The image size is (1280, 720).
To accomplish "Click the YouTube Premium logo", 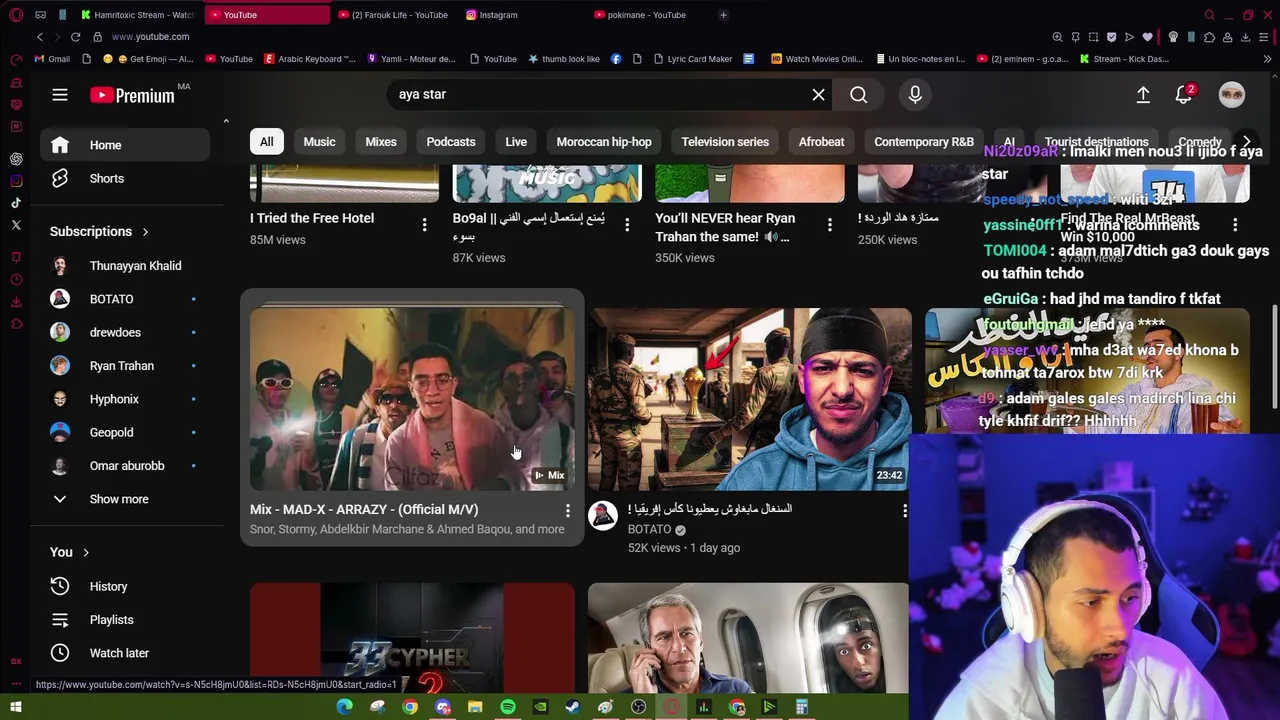I will (x=132, y=95).
